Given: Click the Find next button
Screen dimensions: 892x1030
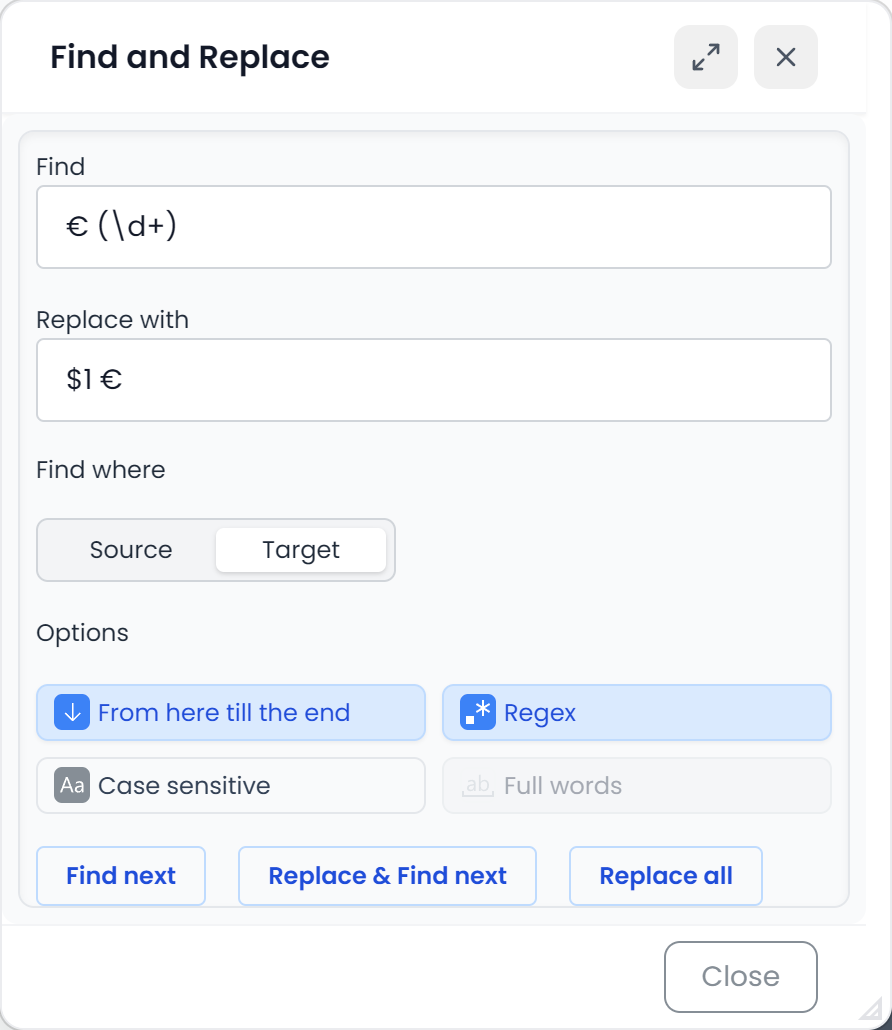Looking at the screenshot, I should pyautogui.click(x=120, y=876).
